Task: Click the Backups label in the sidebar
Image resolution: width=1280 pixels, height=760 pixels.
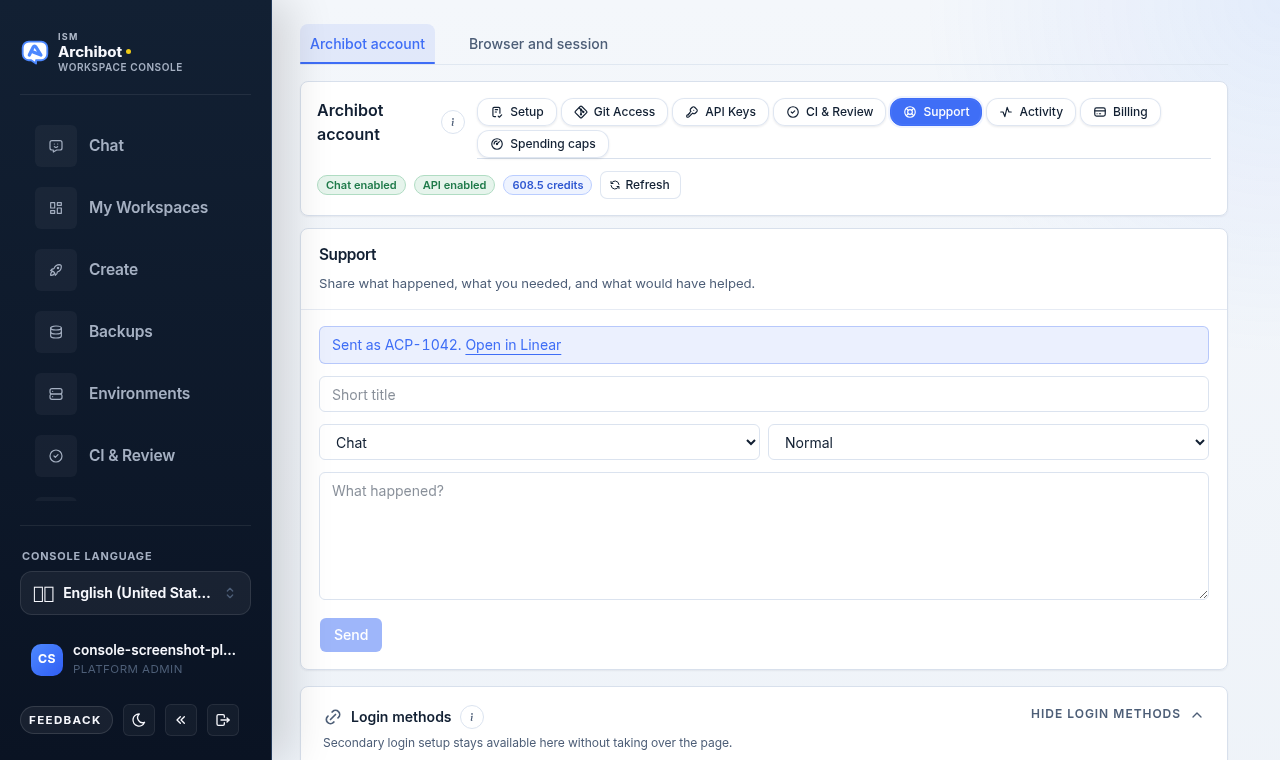Action: click(121, 332)
